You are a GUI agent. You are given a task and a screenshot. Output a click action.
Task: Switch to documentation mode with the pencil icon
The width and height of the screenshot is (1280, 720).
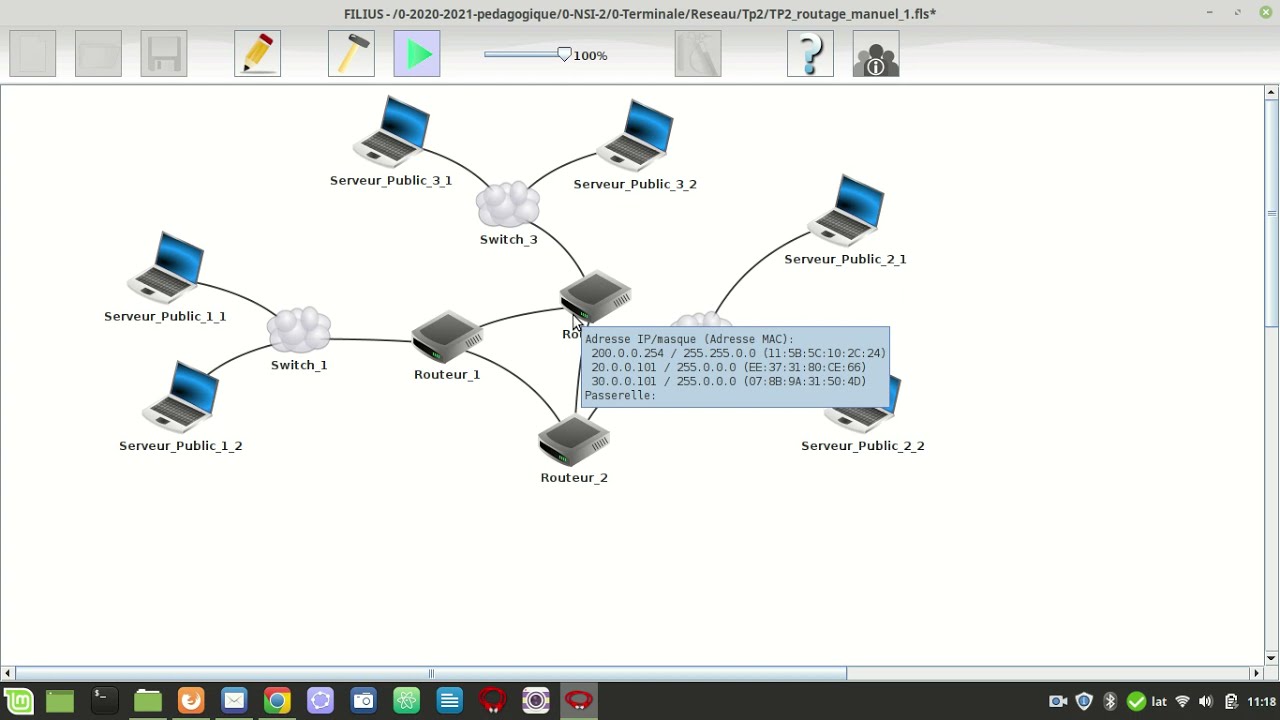coord(258,54)
